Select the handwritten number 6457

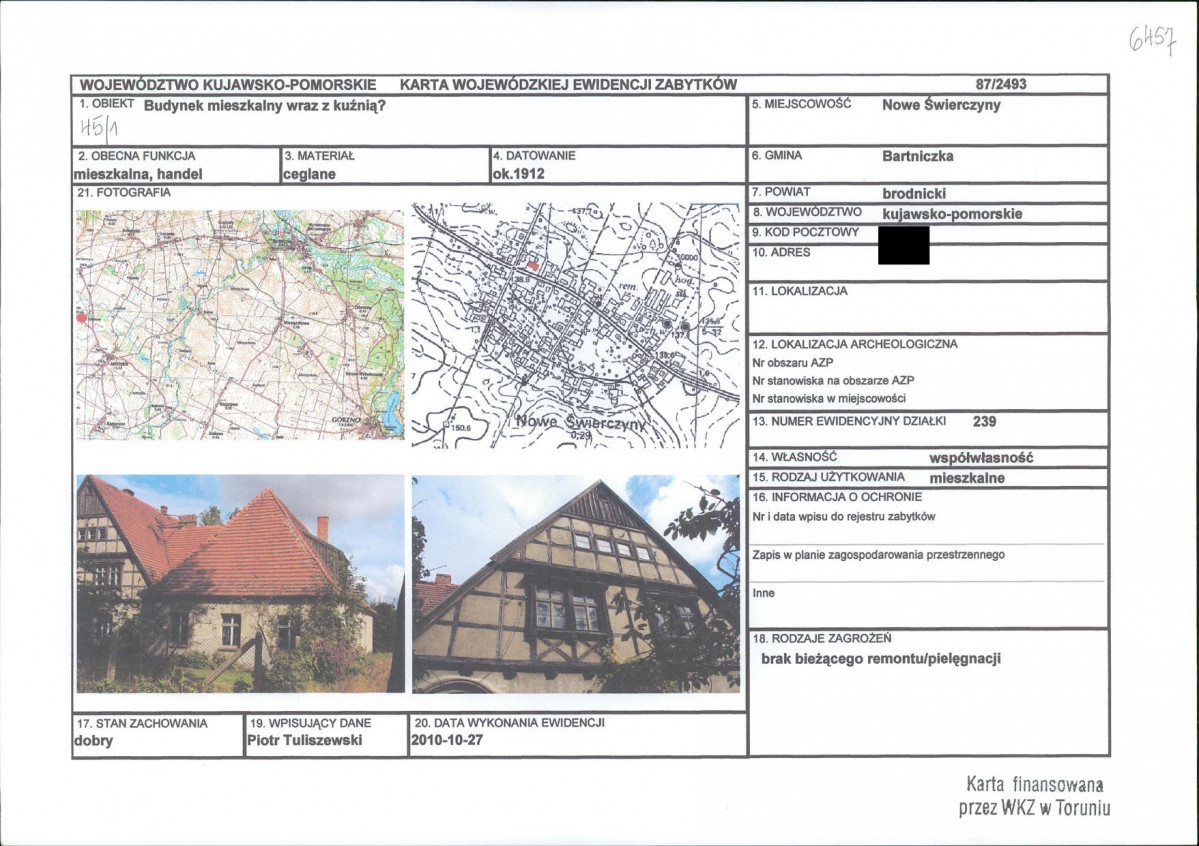point(1152,38)
